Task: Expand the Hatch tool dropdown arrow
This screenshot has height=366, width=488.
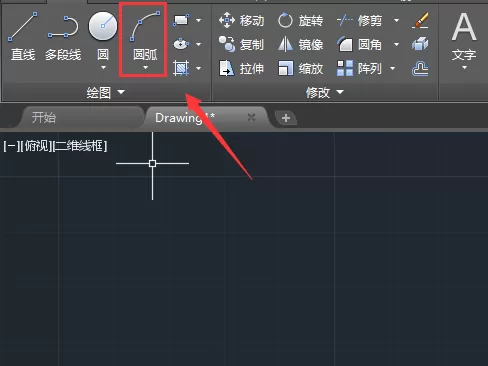Action: 198,68
